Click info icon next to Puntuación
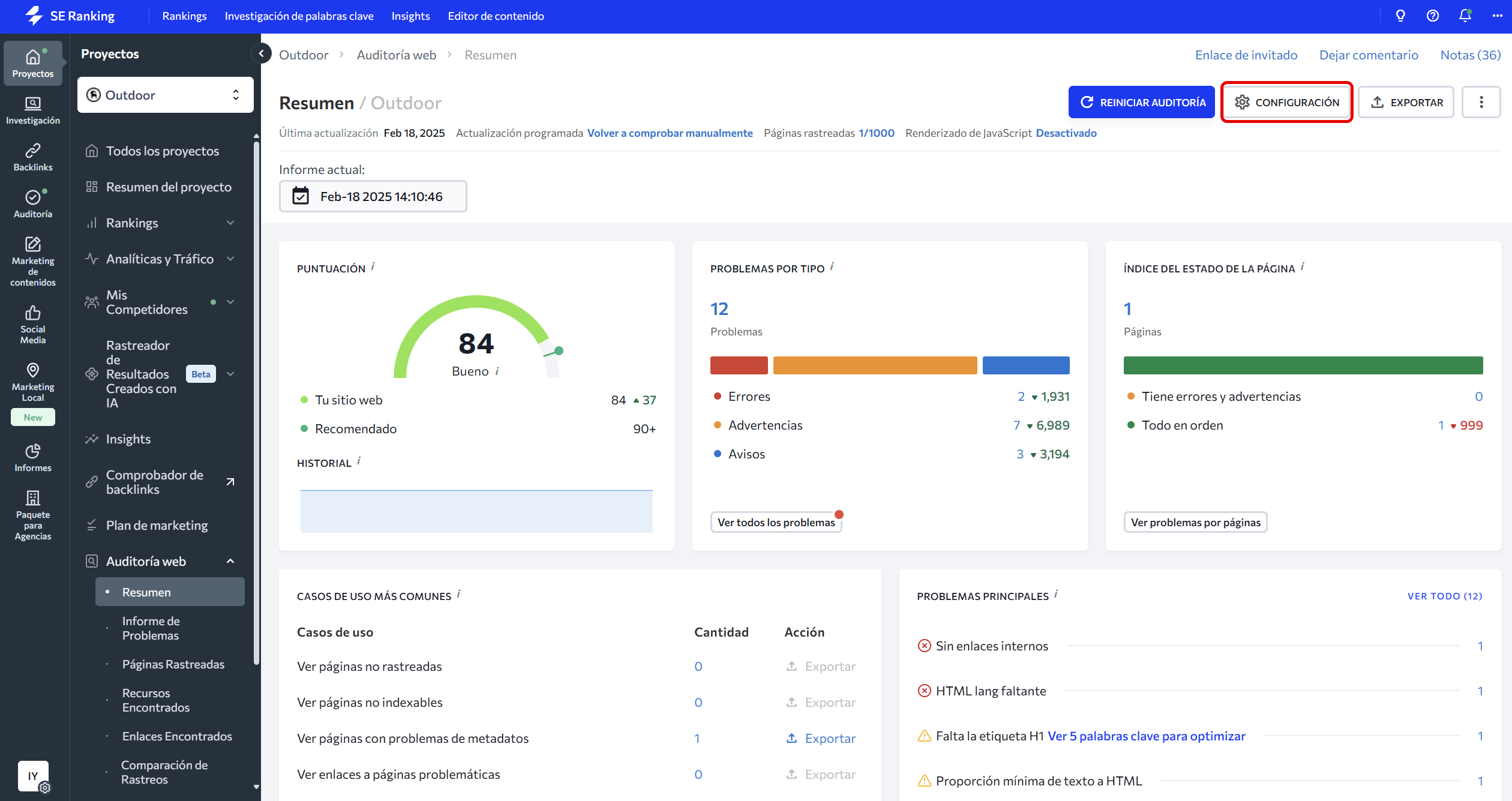Viewport: 1512px width, 801px height. click(x=373, y=266)
